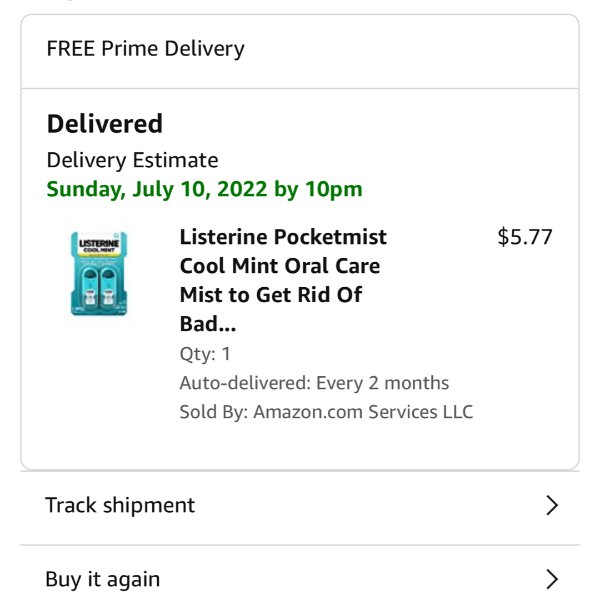
Task: Click the truncated Bad... title ending
Action: pos(208,324)
